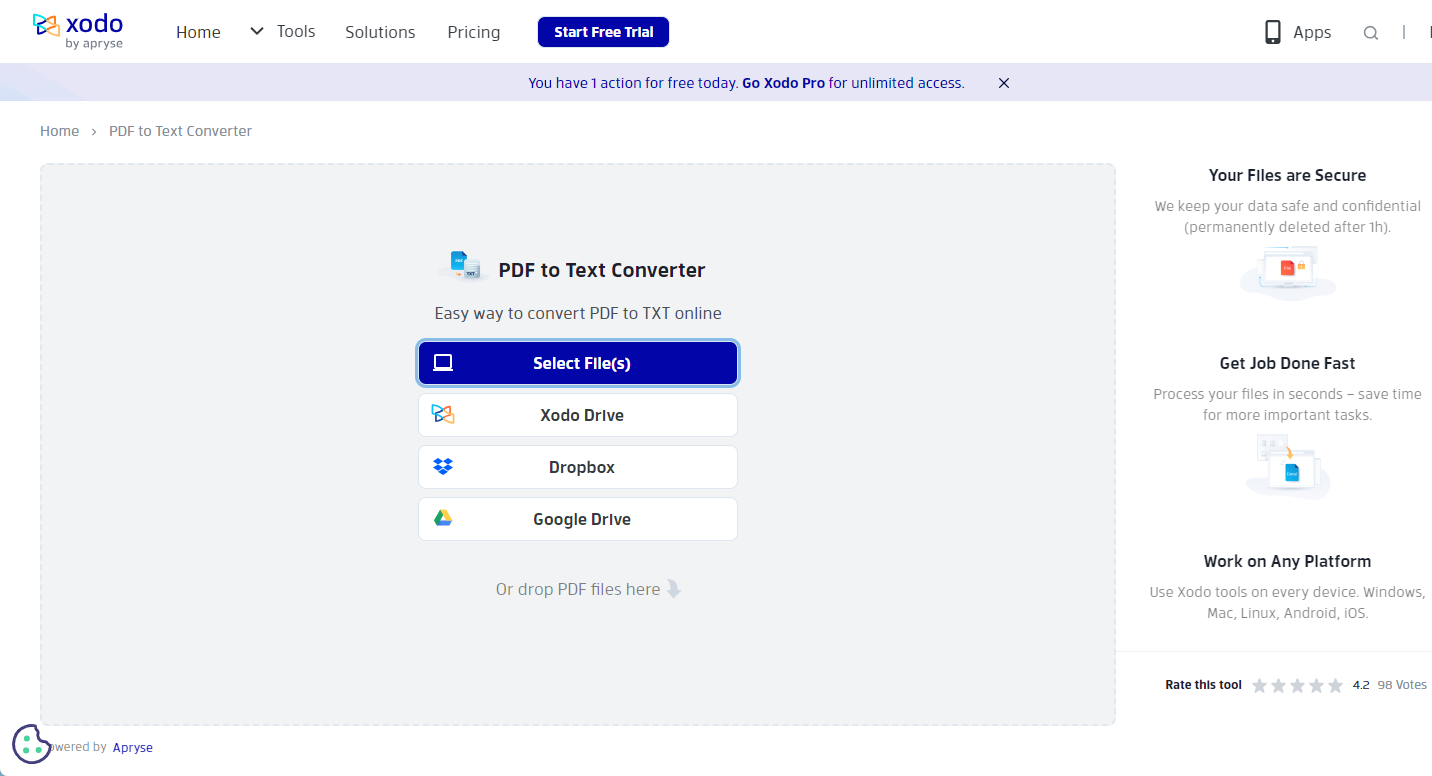The height and width of the screenshot is (776, 1432).
Task: Rate this tool five stars
Action: (1336, 685)
